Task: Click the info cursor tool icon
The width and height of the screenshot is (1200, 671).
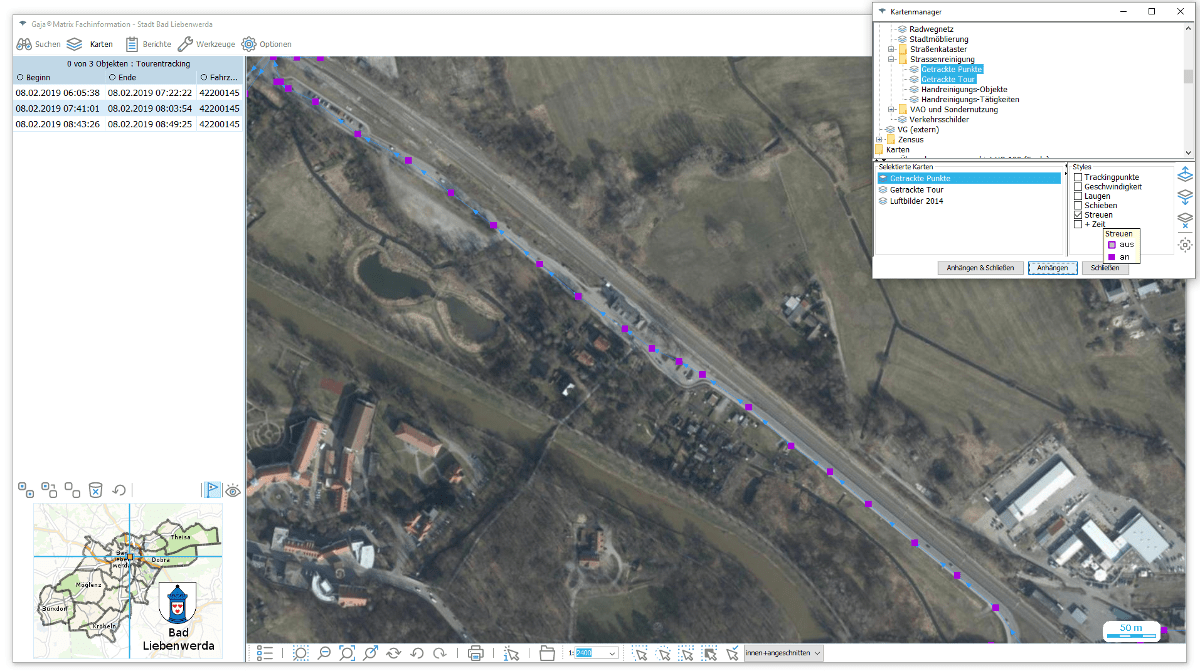Action: tap(511, 653)
